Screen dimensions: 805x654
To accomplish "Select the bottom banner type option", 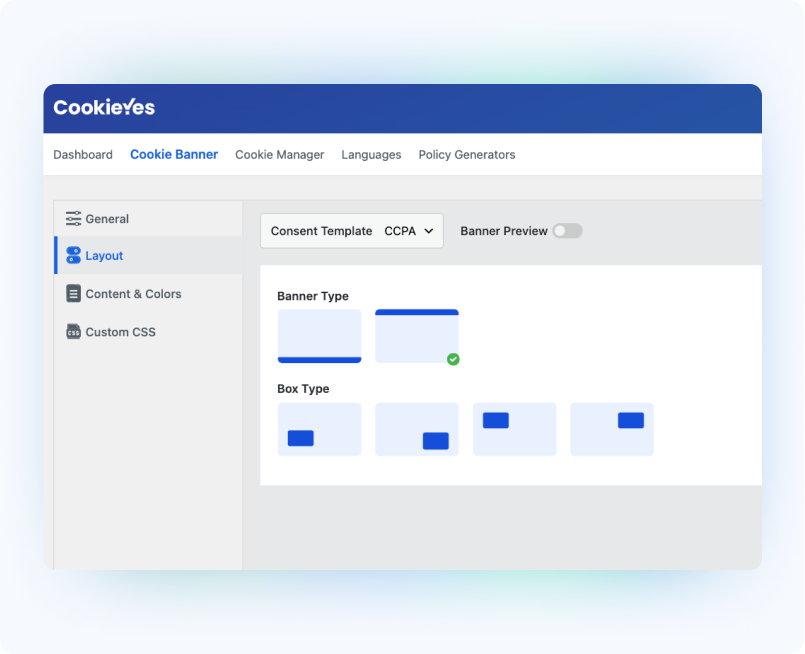I will [319, 336].
